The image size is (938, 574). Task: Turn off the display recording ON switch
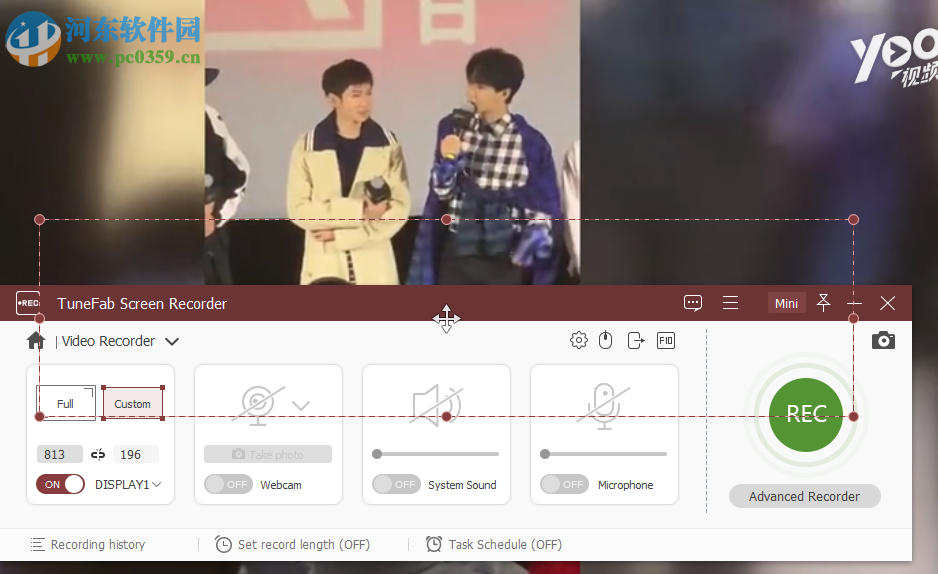60,484
